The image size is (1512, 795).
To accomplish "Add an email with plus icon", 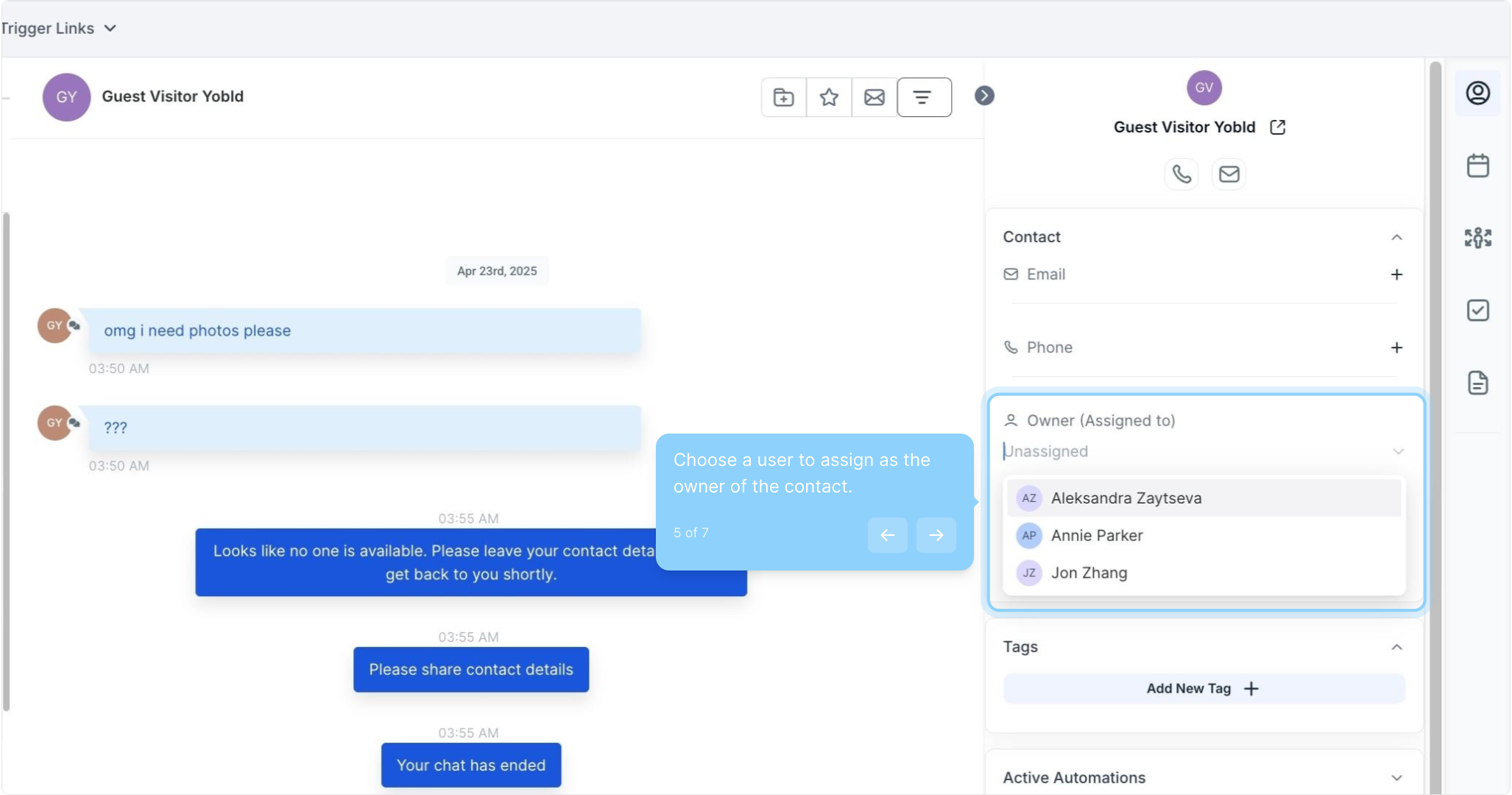I will tap(1396, 275).
